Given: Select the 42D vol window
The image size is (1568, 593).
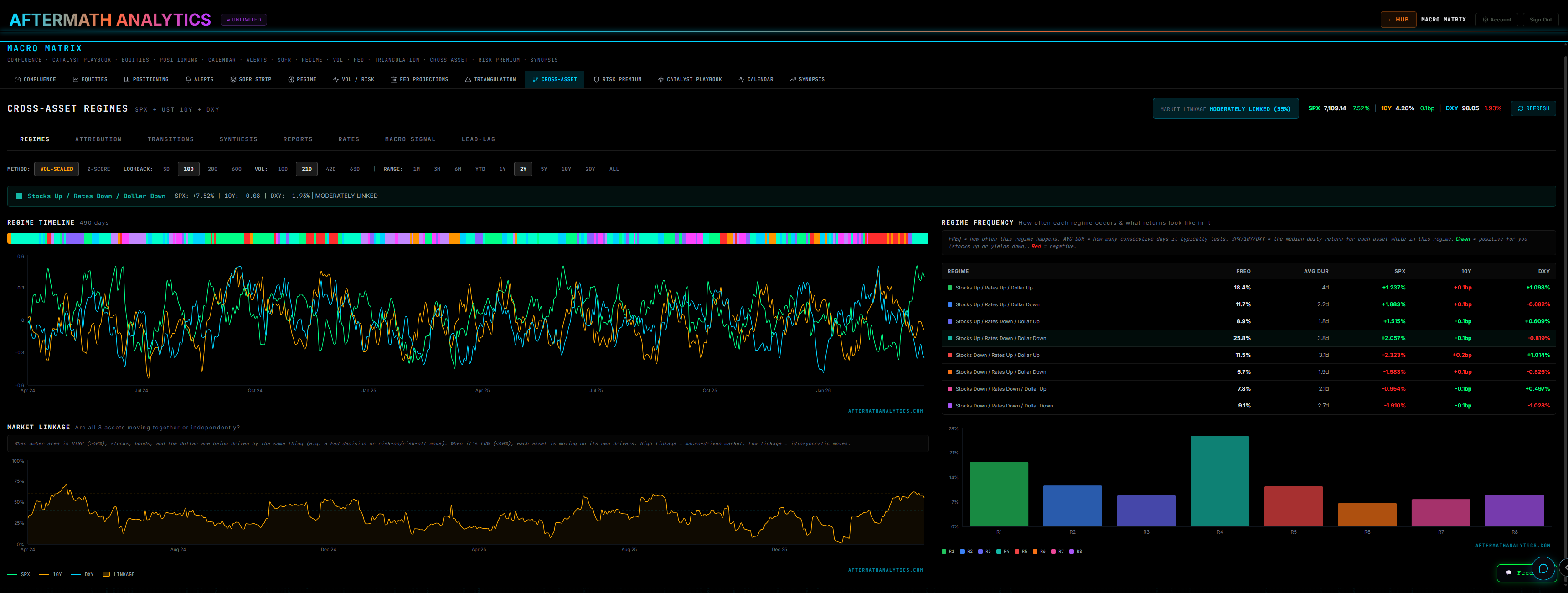Looking at the screenshot, I should [x=330, y=169].
